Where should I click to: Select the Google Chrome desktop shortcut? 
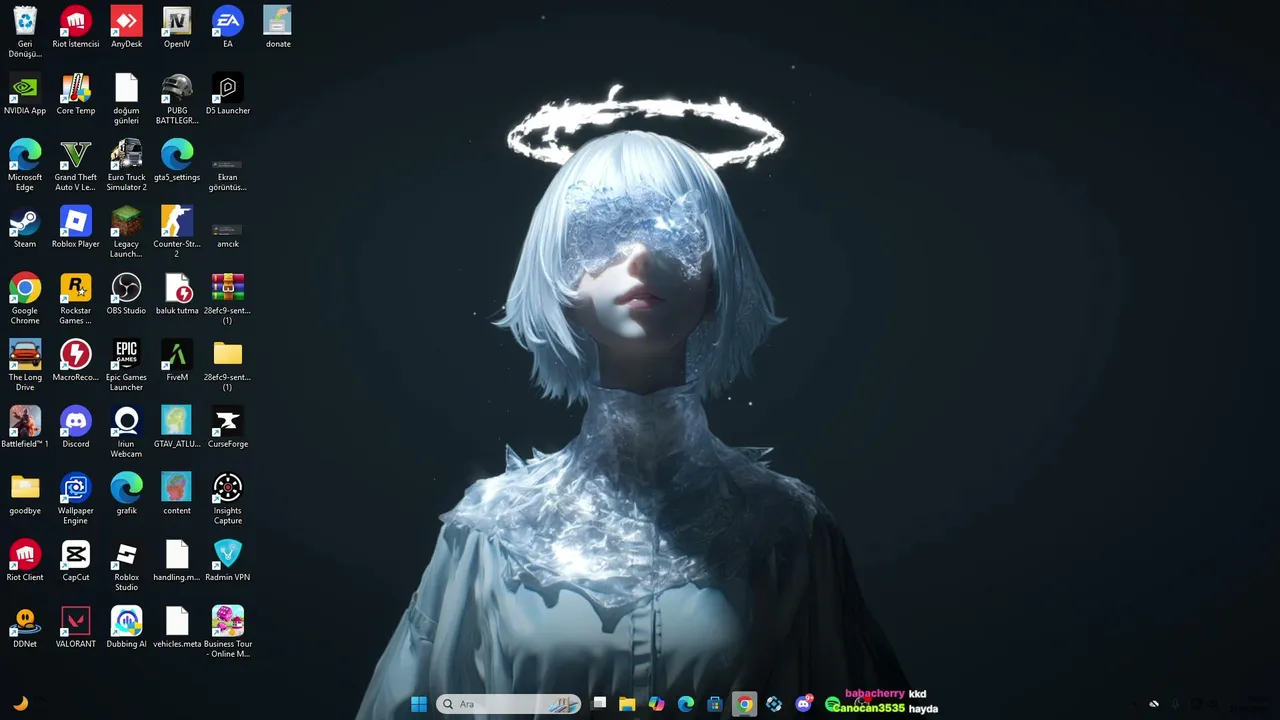coord(25,288)
